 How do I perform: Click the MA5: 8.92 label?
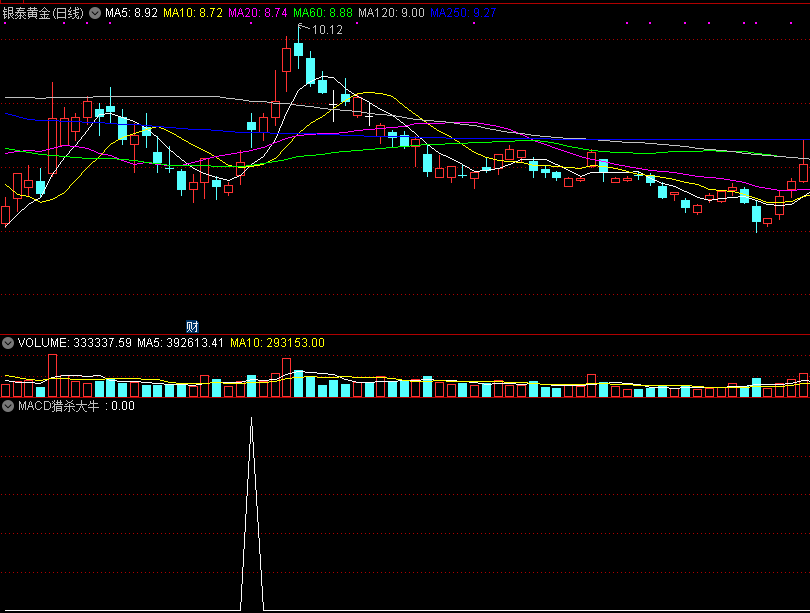click(x=131, y=13)
